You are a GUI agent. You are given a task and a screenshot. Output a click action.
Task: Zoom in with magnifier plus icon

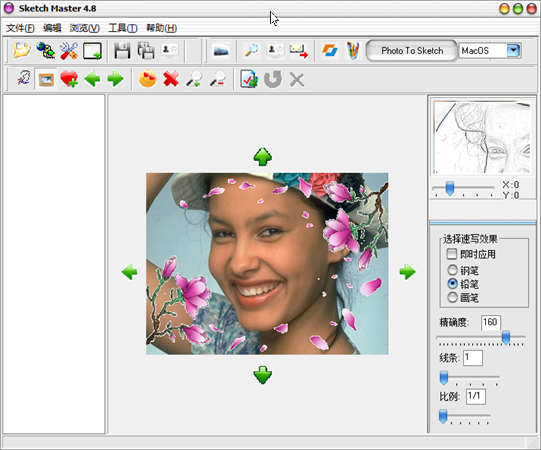[194, 79]
